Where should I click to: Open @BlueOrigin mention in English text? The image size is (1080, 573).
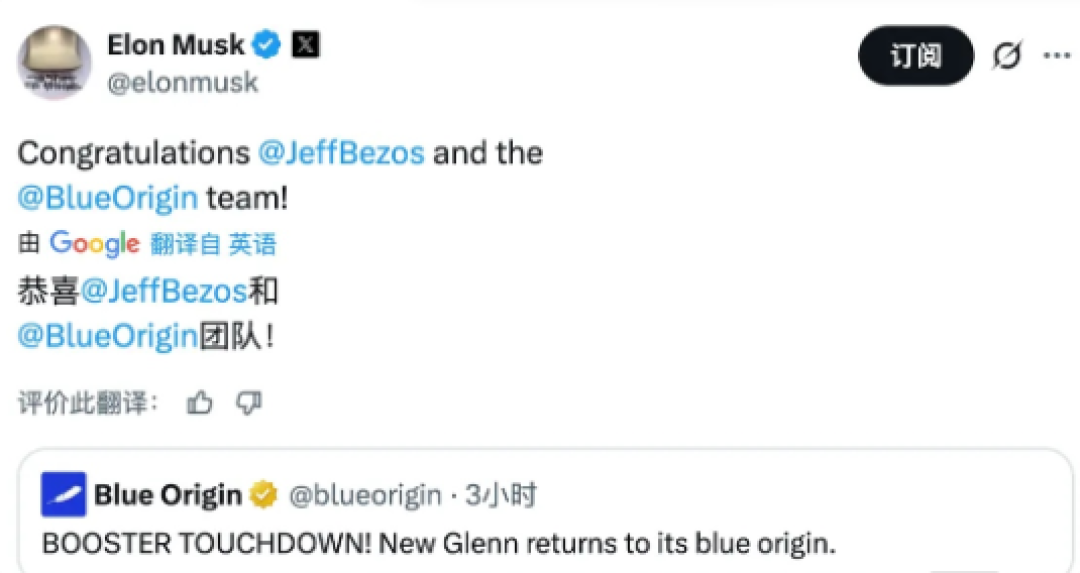[107, 198]
